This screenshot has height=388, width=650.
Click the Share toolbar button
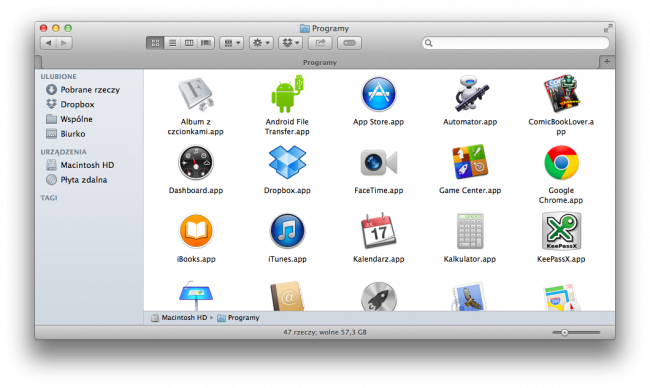(x=320, y=43)
